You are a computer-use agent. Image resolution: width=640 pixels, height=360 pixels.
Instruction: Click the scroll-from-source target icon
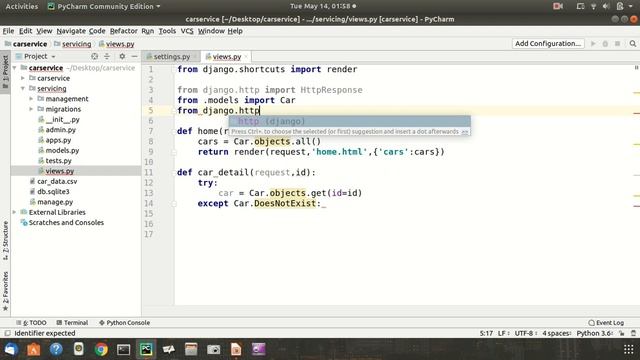pyautogui.click(x=94, y=56)
